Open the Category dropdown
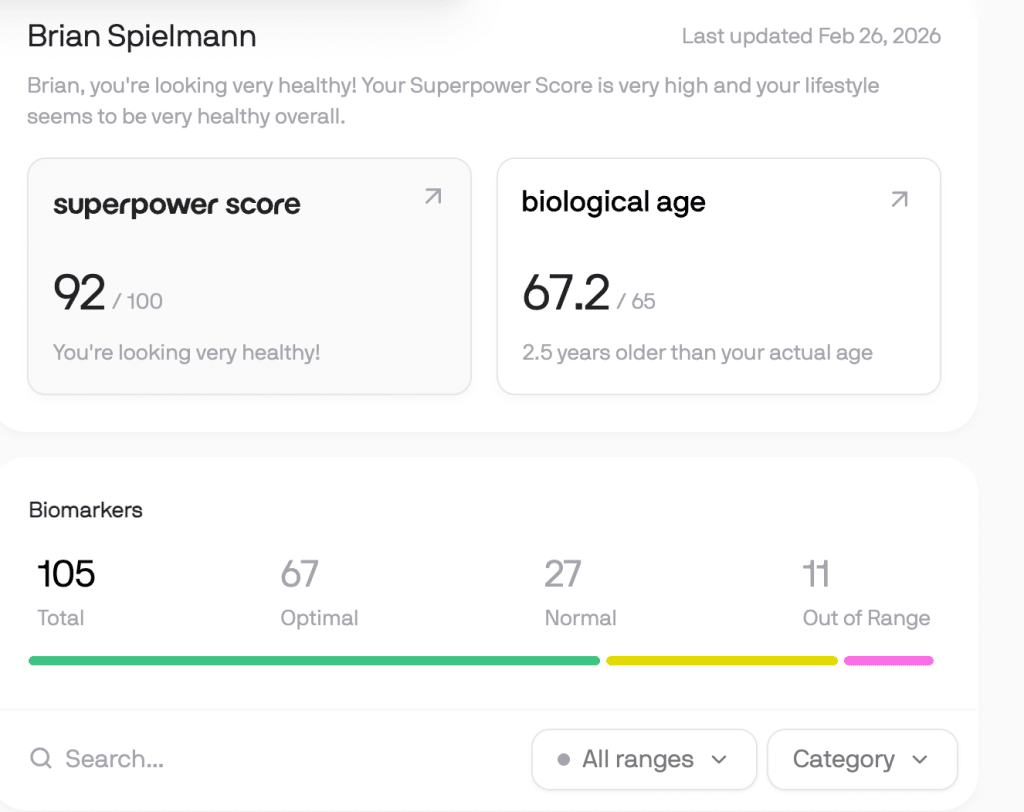Image resolution: width=1024 pixels, height=812 pixels. [x=861, y=759]
